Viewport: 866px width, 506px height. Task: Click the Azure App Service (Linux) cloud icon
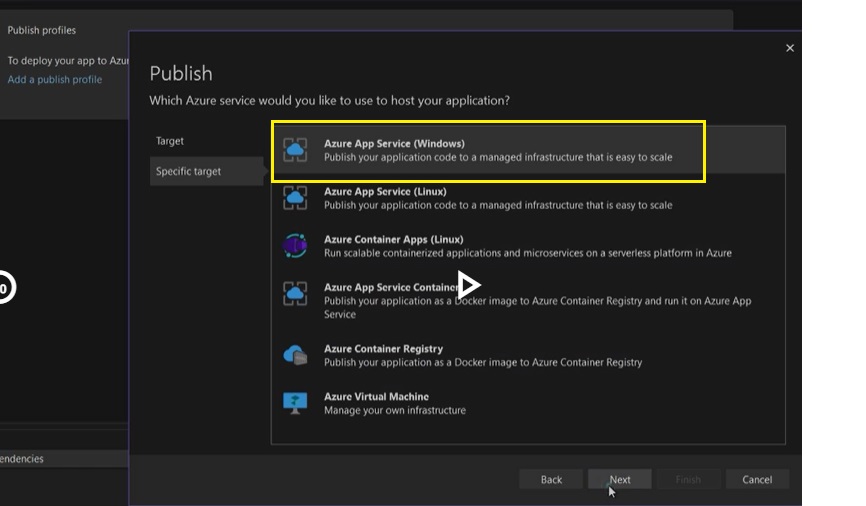point(295,198)
